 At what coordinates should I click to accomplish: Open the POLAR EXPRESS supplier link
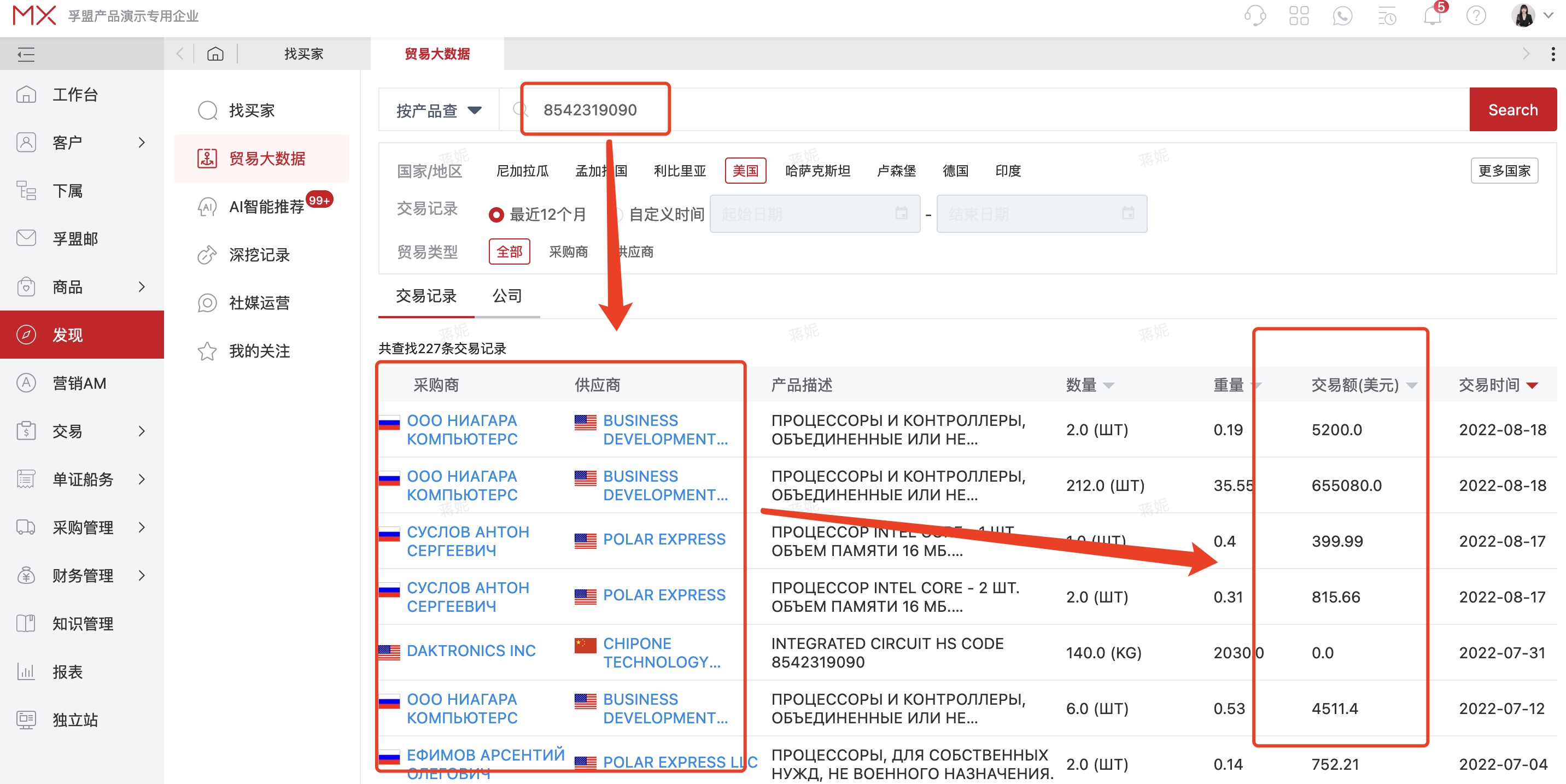[664, 539]
